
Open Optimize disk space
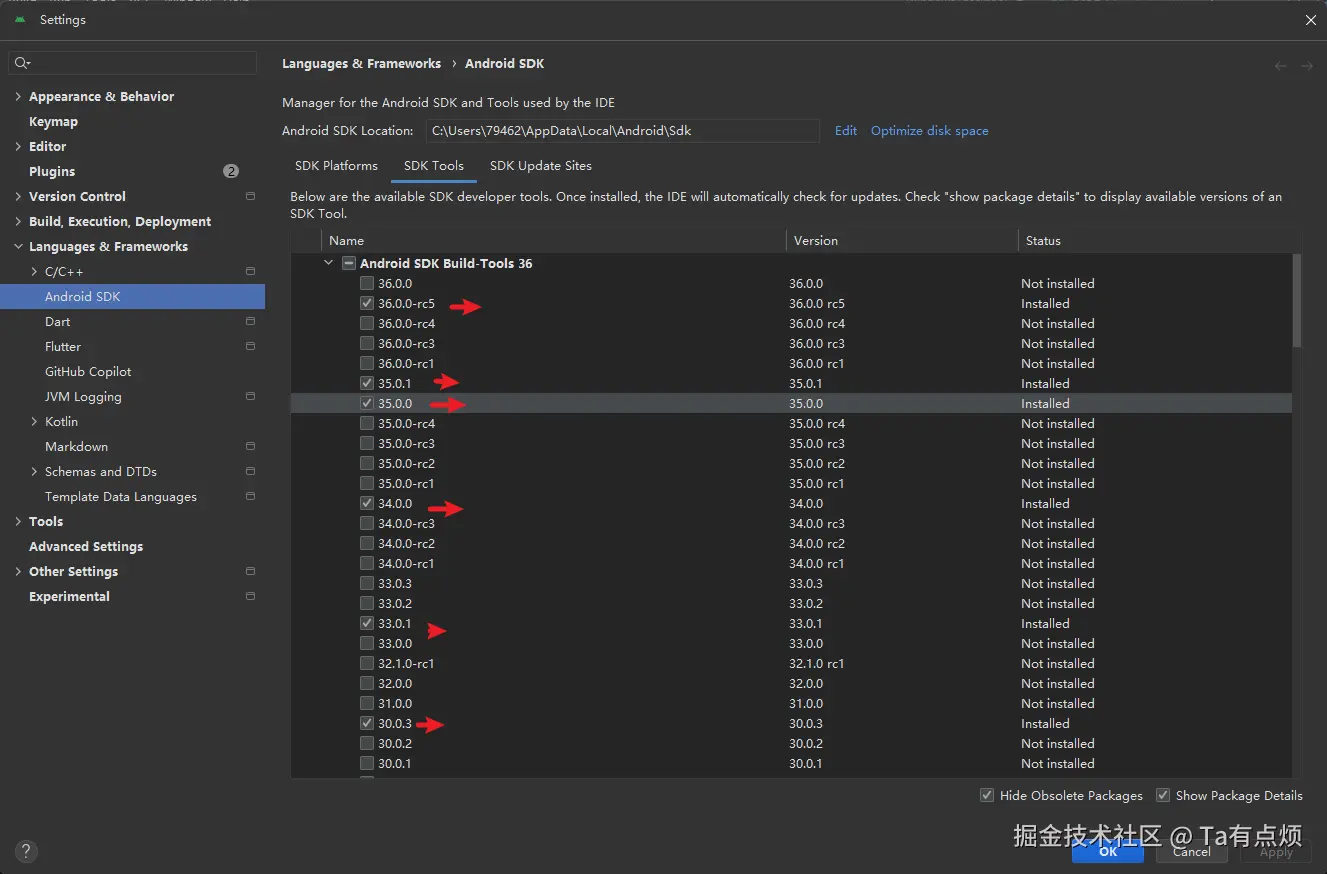[929, 130]
